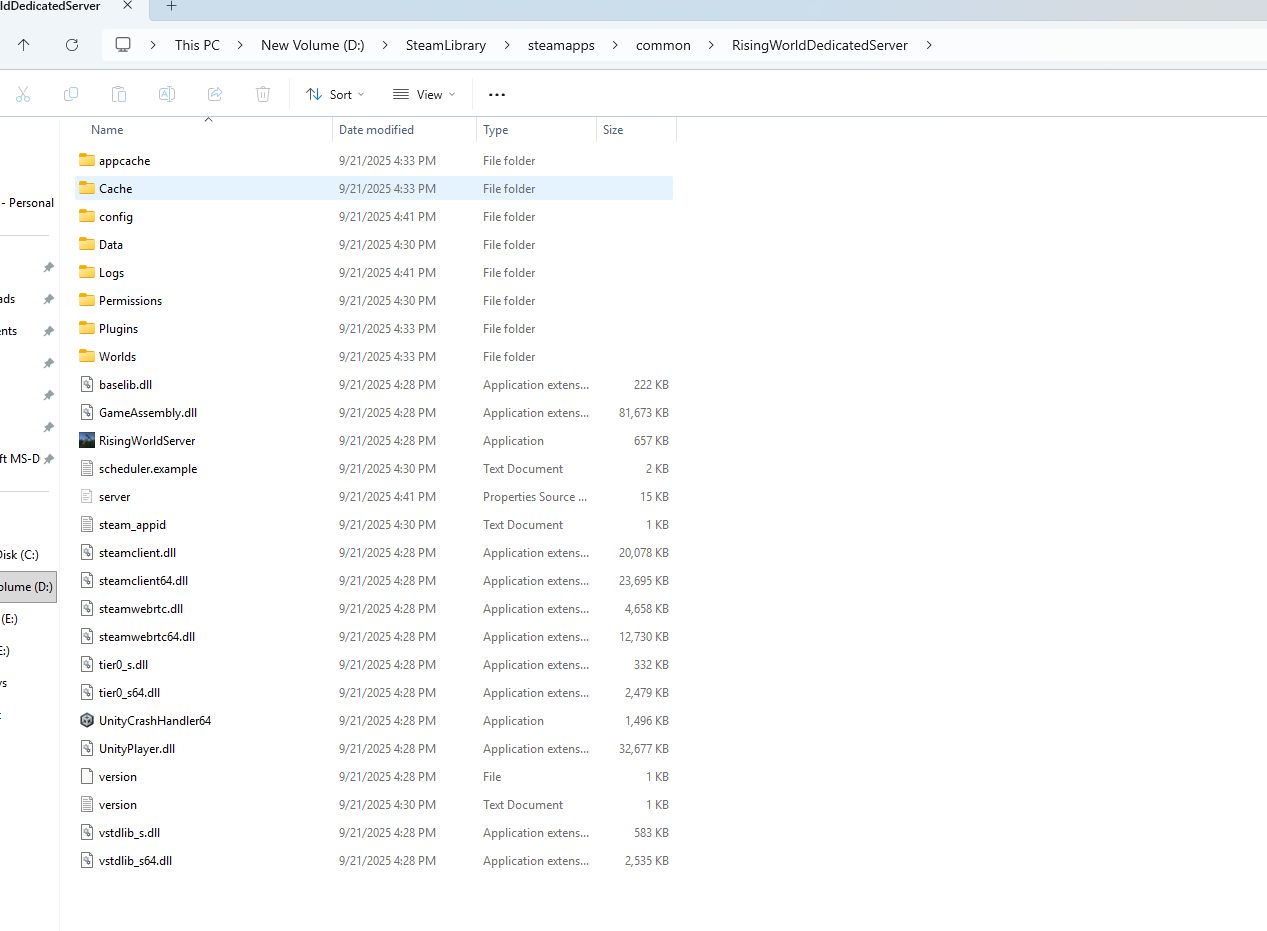1267x931 pixels.
Task: Go up one folder with Up arrow
Action: (x=24, y=45)
